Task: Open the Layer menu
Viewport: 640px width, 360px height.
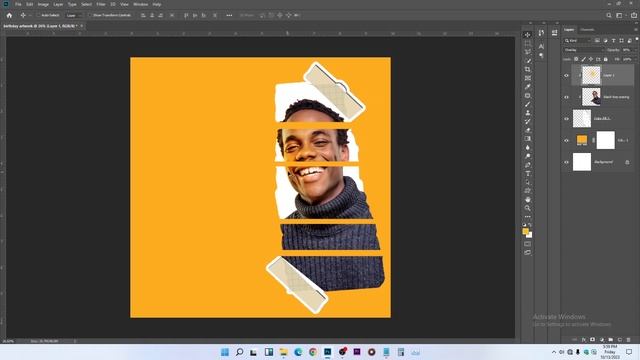Action: [58, 4]
